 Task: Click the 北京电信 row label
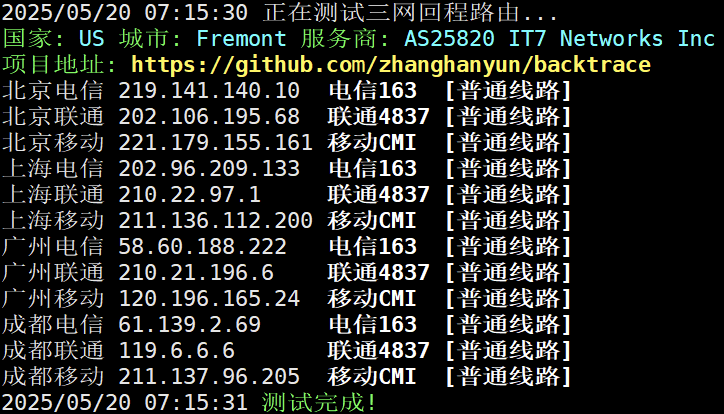point(53,90)
